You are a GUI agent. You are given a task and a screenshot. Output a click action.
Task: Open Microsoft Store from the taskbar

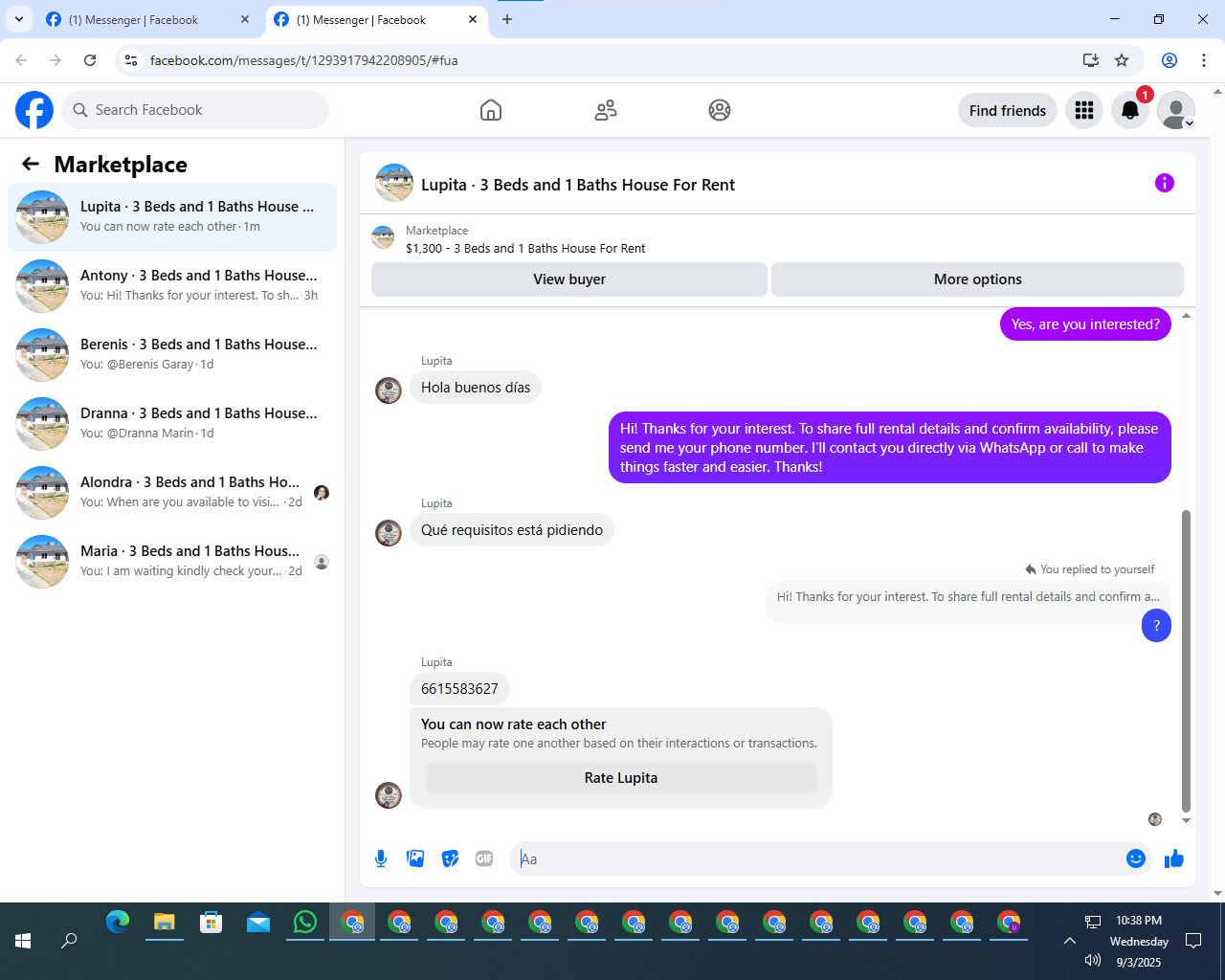(x=212, y=922)
